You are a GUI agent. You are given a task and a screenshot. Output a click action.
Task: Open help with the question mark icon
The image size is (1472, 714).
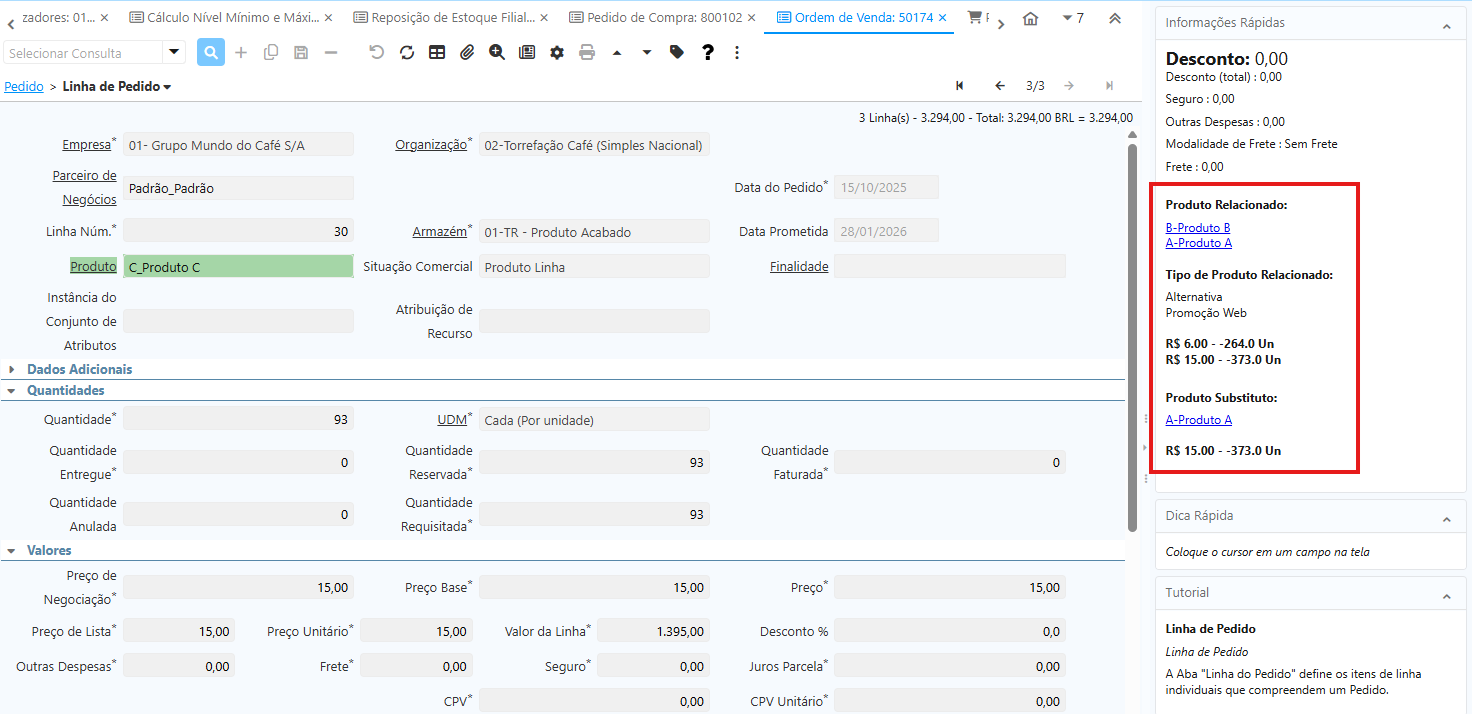tap(707, 52)
